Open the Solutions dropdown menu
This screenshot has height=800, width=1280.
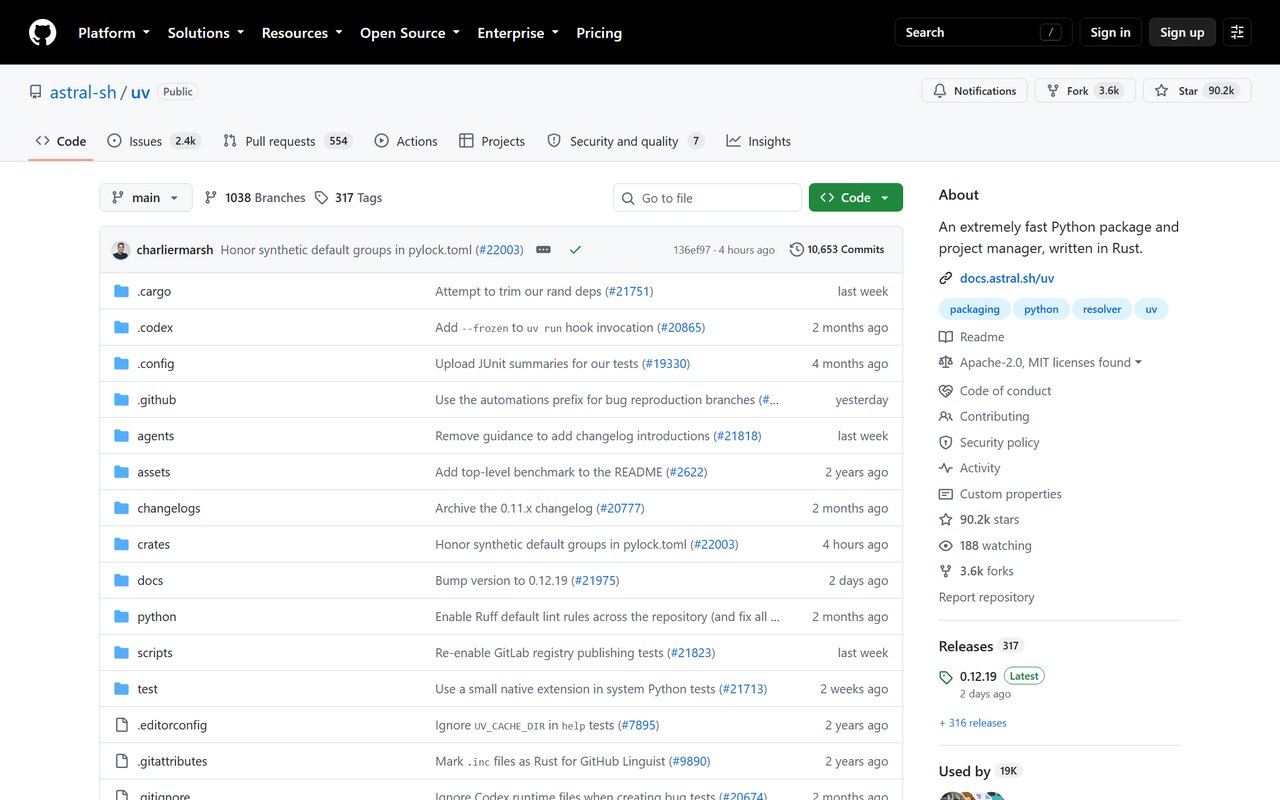click(x=206, y=32)
